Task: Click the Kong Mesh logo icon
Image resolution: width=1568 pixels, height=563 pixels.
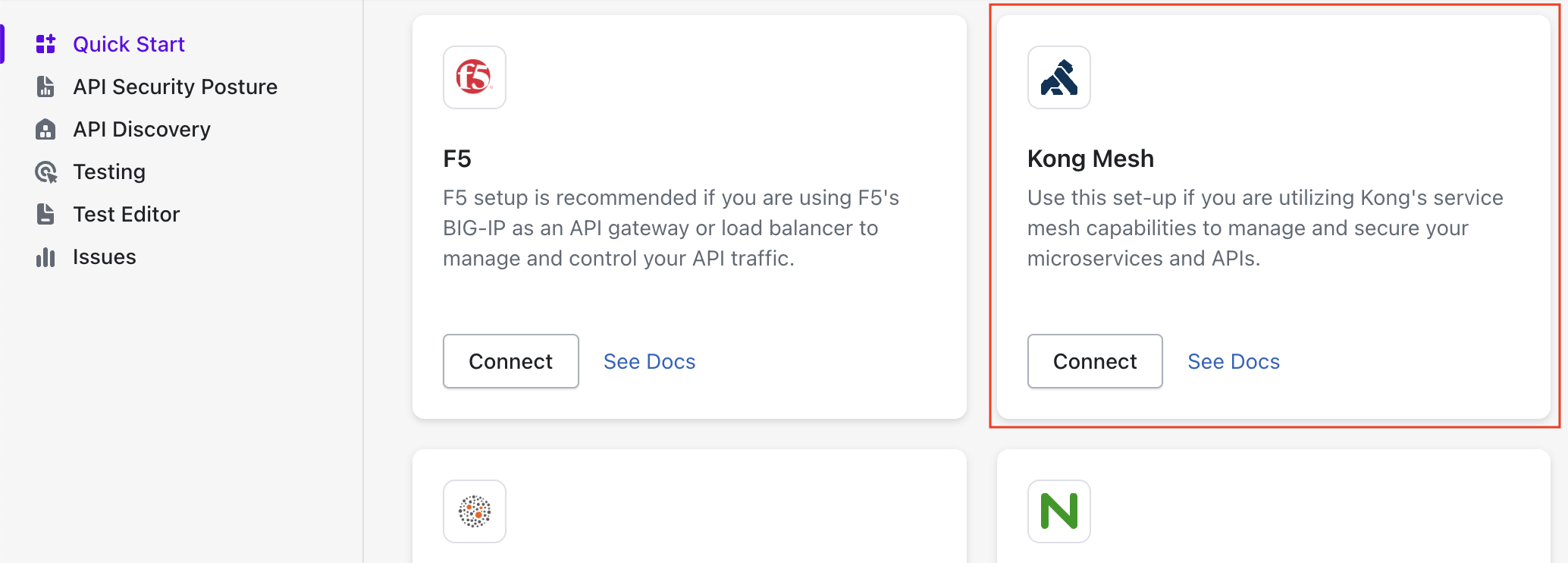Action: tap(1058, 77)
